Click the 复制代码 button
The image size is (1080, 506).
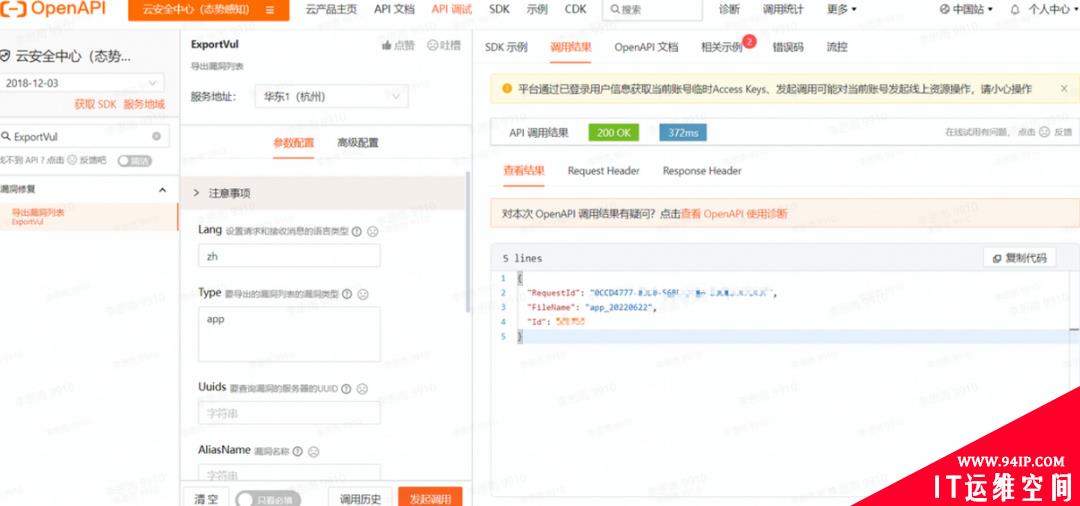pyautogui.click(x=1019, y=257)
